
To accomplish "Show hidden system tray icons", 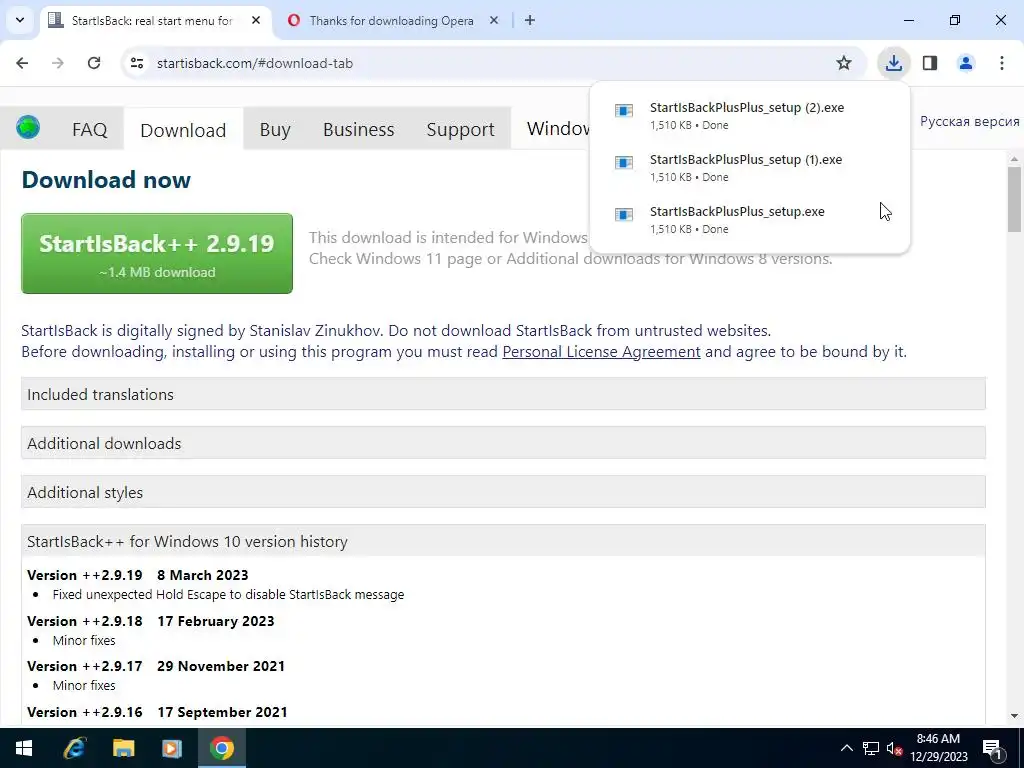I will (x=846, y=748).
